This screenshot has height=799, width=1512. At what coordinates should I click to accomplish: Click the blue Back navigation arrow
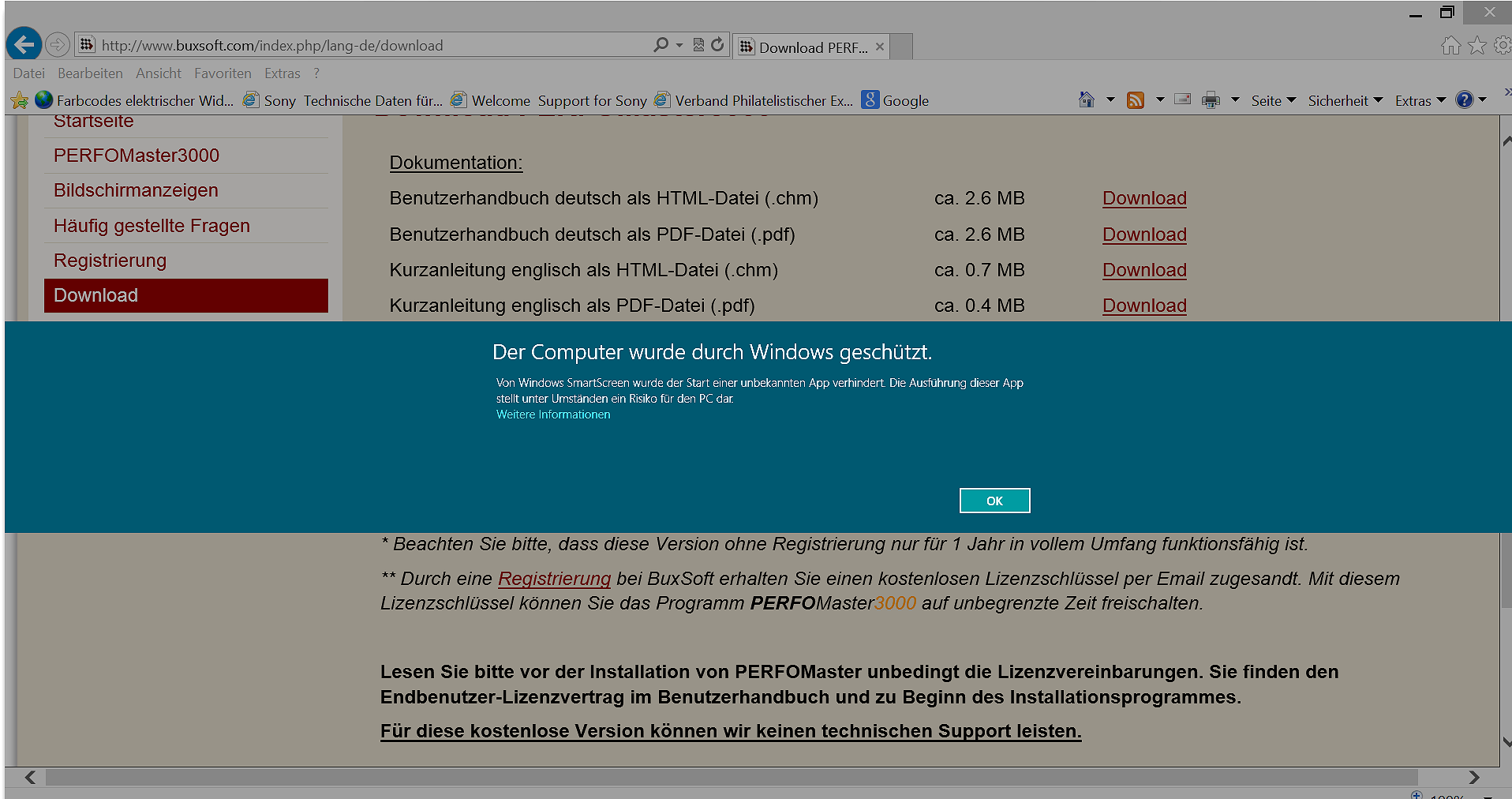[x=24, y=45]
